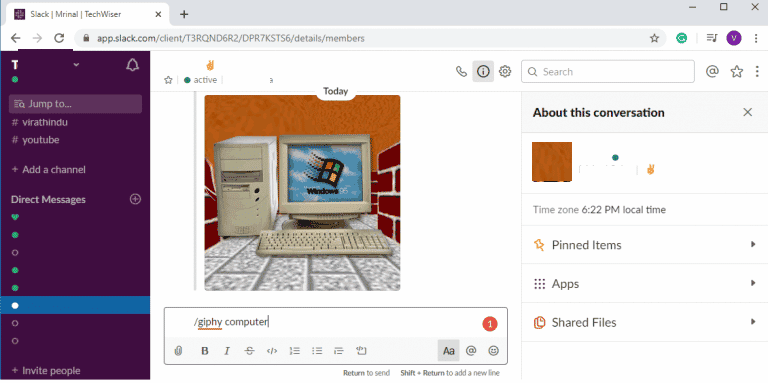Image resolution: width=768 pixels, height=383 pixels.
Task: Select Slack | Mrinal | TechWiser tab
Action: (87, 14)
